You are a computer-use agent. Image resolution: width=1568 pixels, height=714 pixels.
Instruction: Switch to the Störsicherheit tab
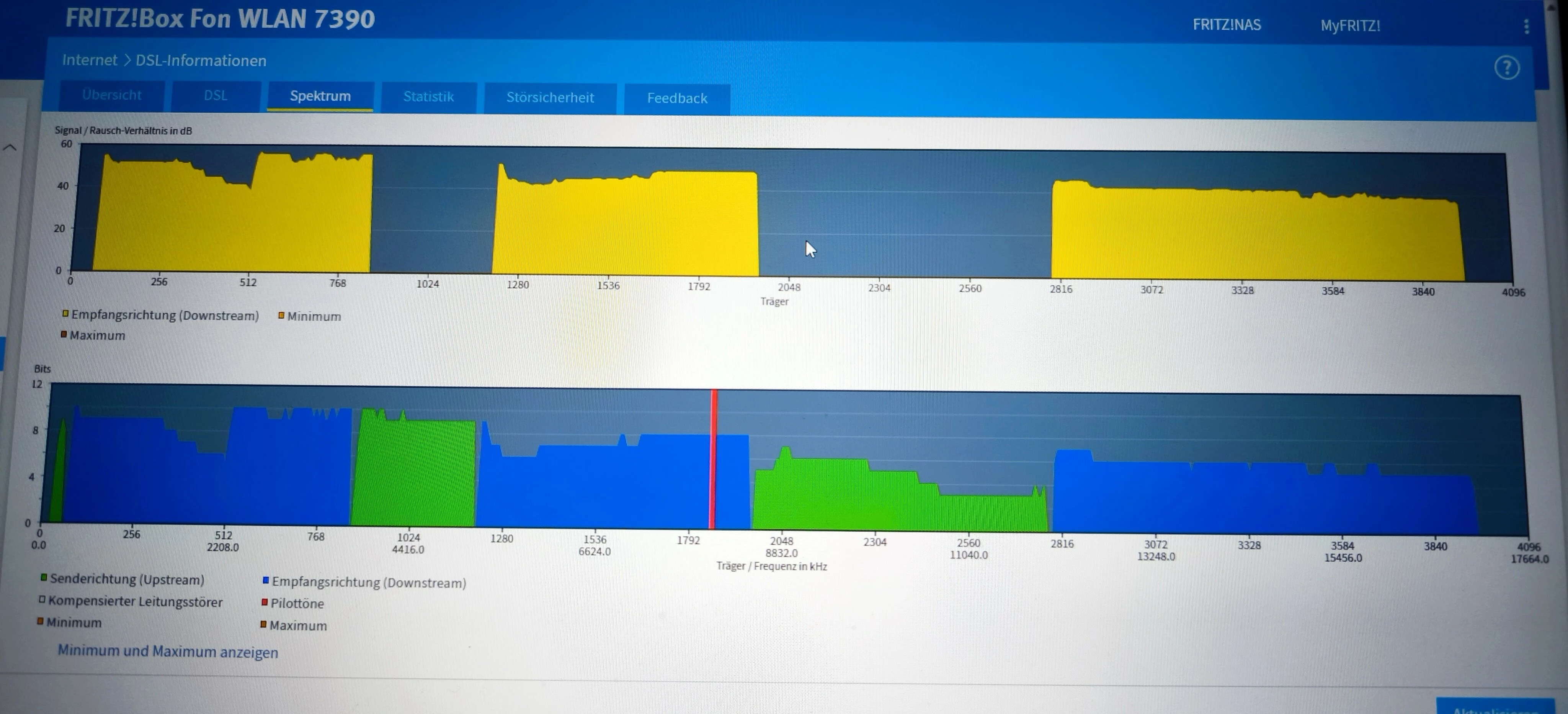click(550, 97)
